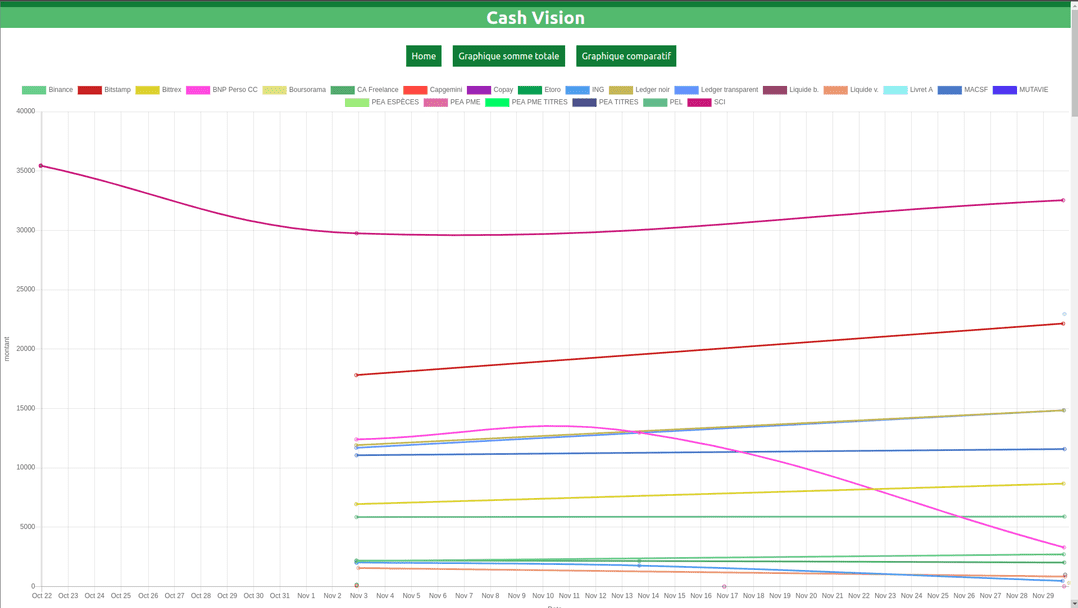Screen dimensions: 1078x608
Task: Toggle MUTAVIE legend entry
Action: pyautogui.click(x=1020, y=90)
